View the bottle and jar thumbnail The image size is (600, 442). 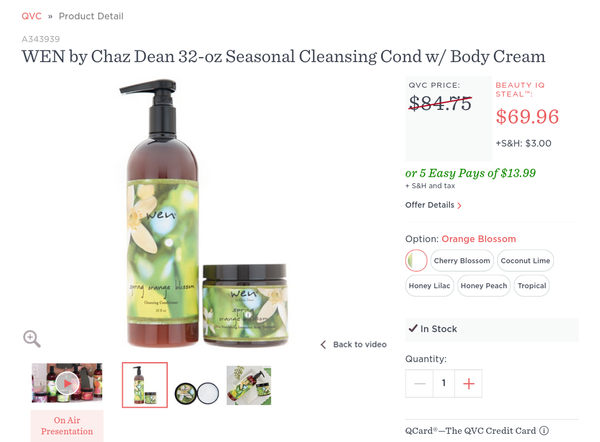click(145, 385)
